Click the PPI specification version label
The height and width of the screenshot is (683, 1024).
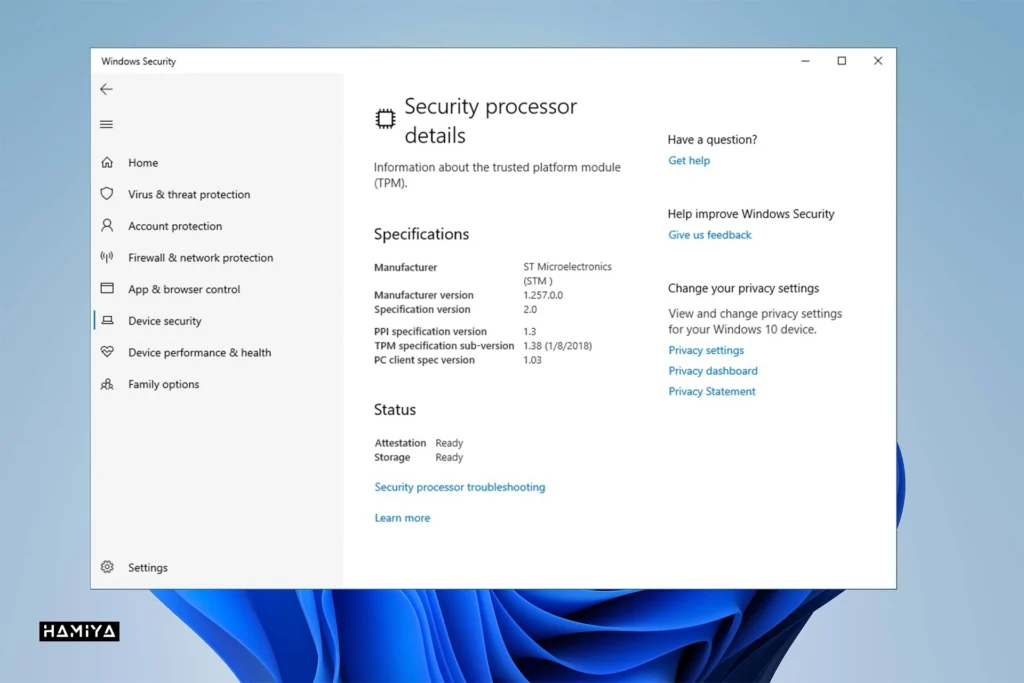(430, 332)
